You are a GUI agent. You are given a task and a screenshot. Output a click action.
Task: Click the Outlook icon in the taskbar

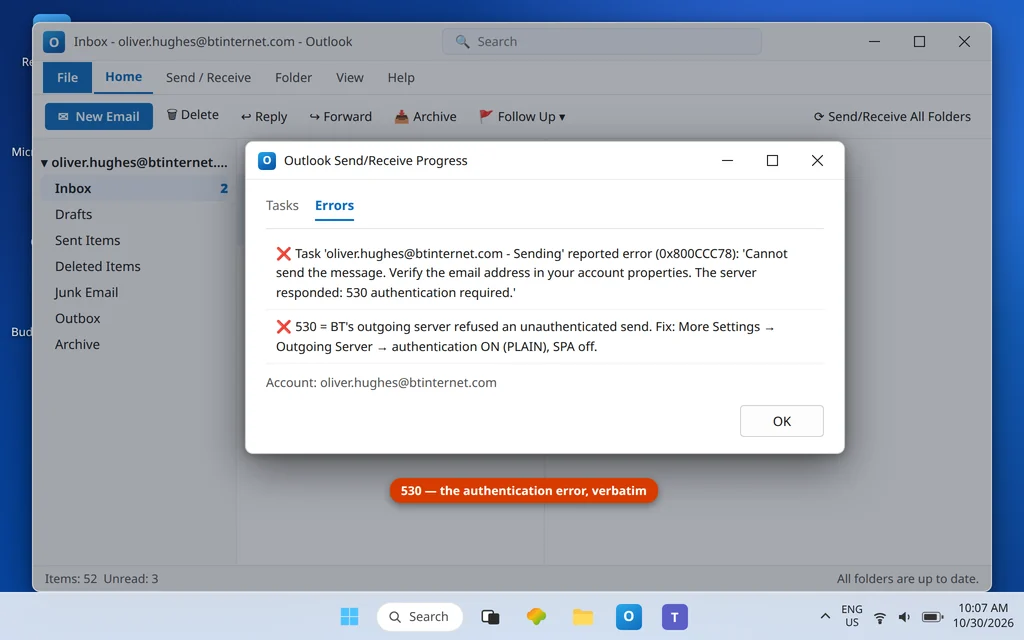(x=629, y=616)
